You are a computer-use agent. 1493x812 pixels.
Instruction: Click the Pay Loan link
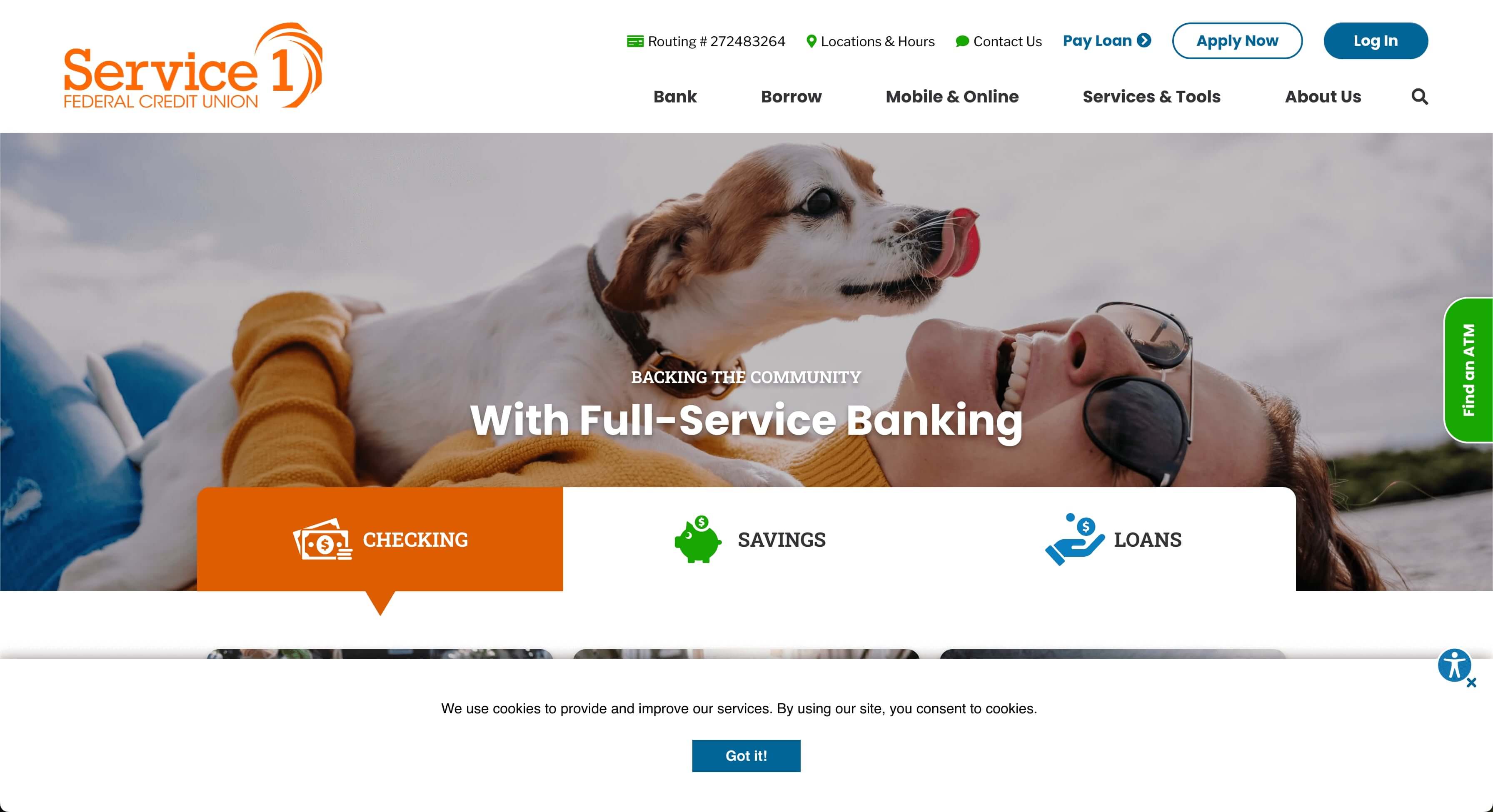1109,40
